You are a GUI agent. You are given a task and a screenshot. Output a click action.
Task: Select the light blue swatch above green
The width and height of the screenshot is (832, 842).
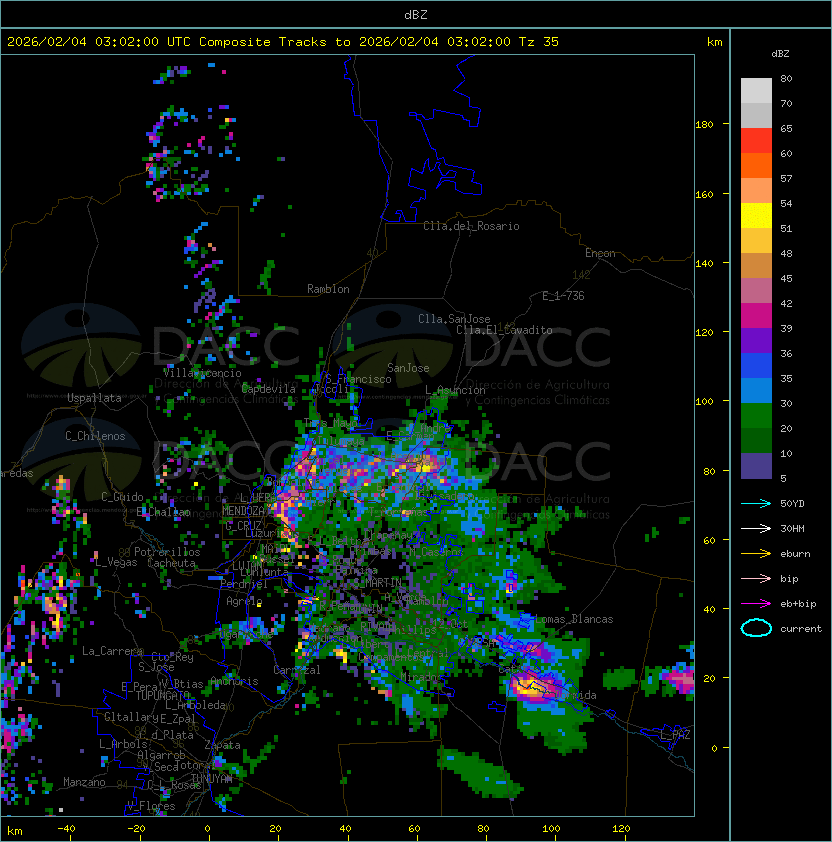[756, 391]
